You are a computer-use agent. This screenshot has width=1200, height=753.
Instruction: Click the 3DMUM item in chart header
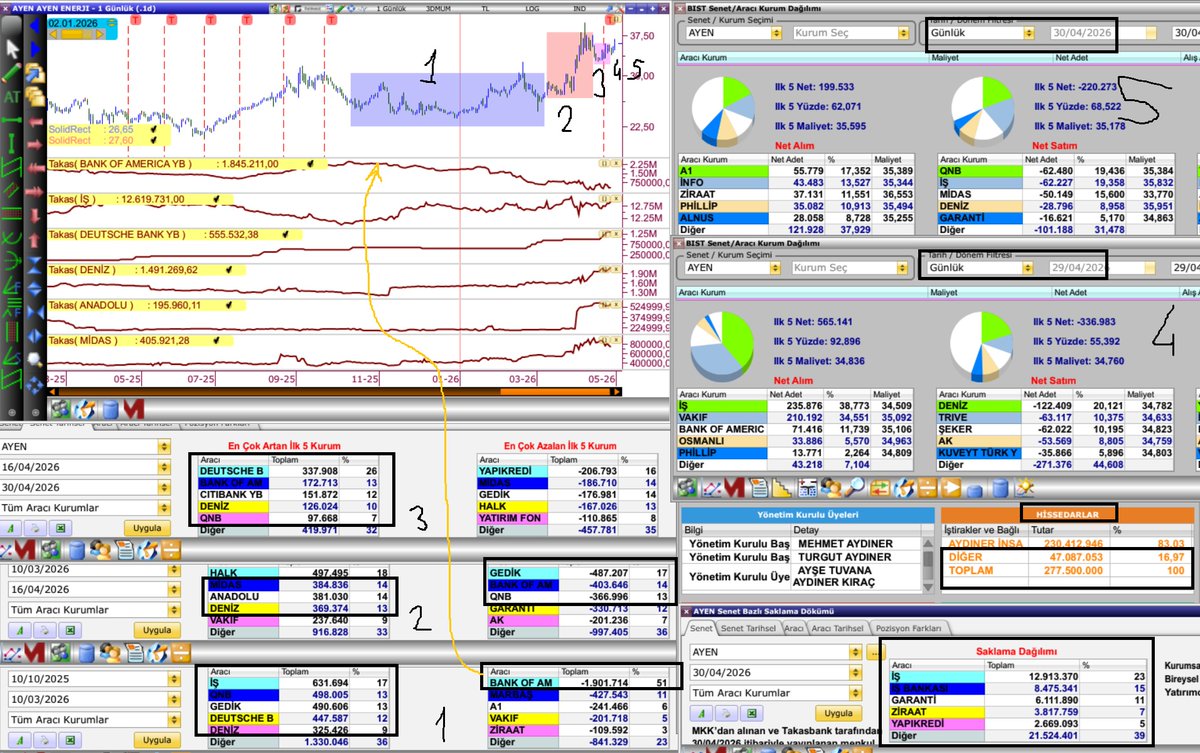(438, 9)
